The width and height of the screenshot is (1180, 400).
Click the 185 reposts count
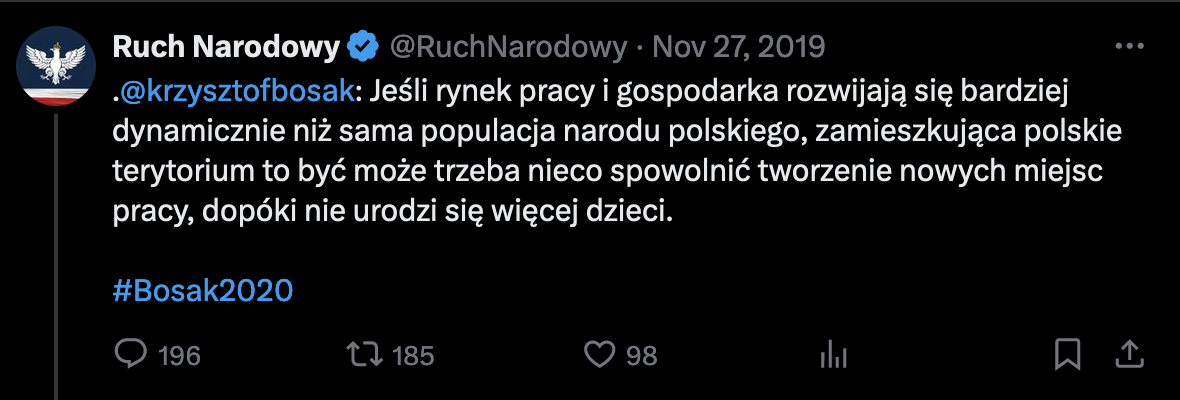pos(412,355)
